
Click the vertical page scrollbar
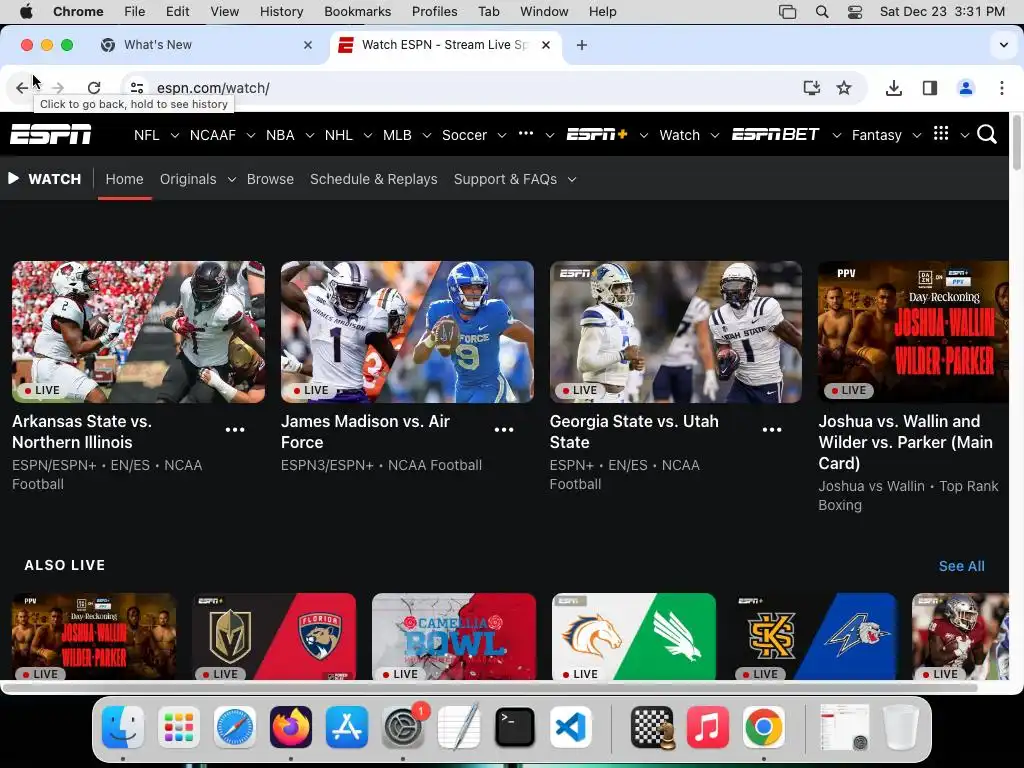click(x=1016, y=144)
